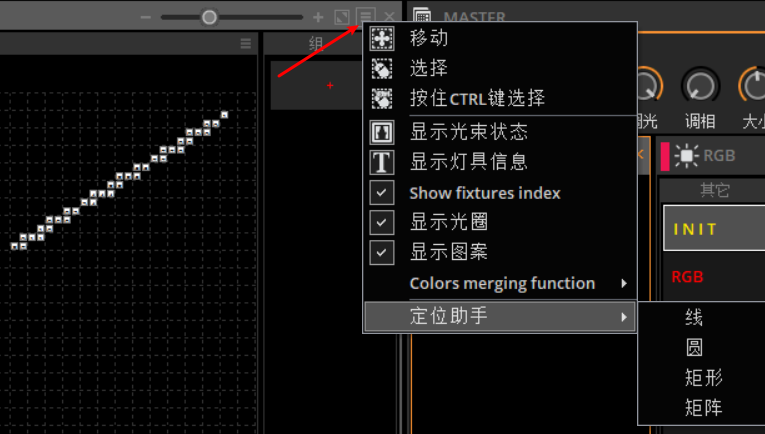Click the zoom slider handle
Viewport: 765px width, 434px height.
[209, 17]
